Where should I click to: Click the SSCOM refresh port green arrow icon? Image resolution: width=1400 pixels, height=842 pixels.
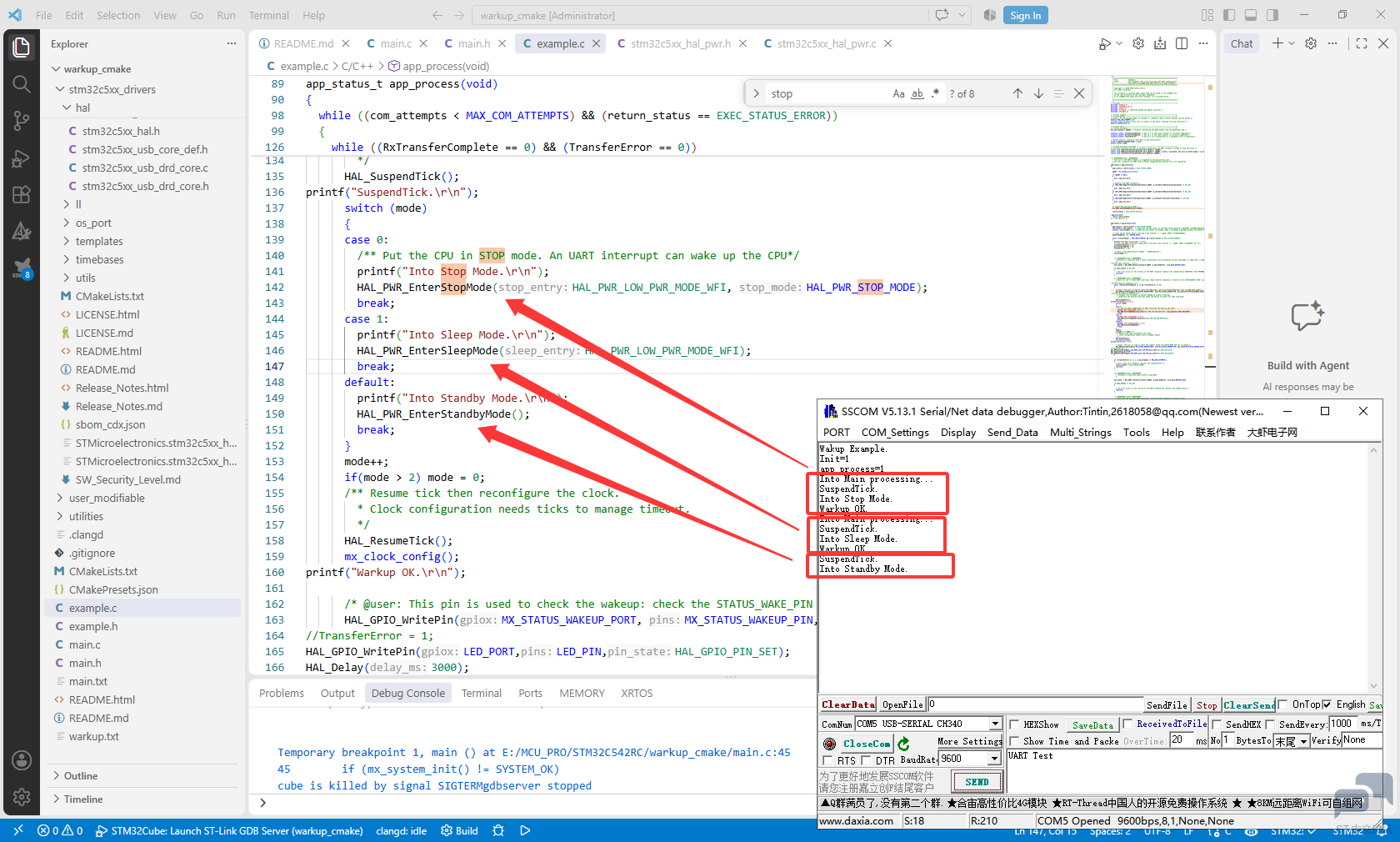(903, 743)
